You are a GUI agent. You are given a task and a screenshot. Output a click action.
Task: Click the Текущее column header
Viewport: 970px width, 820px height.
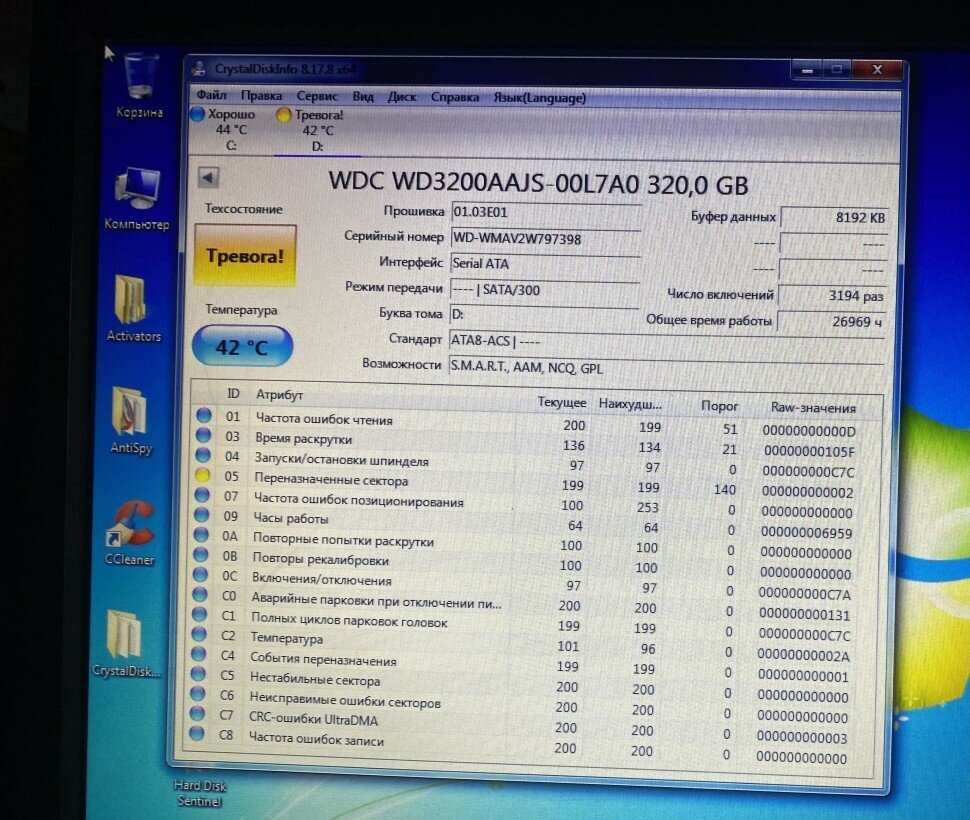click(x=562, y=402)
